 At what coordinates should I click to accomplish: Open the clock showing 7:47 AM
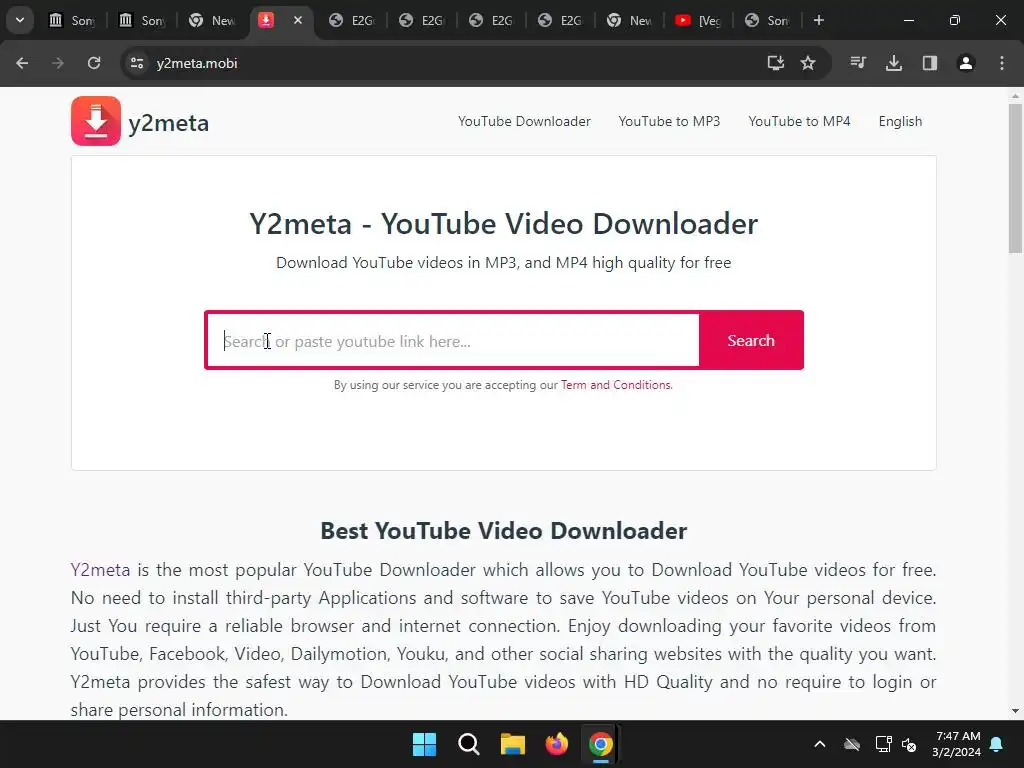point(957,744)
